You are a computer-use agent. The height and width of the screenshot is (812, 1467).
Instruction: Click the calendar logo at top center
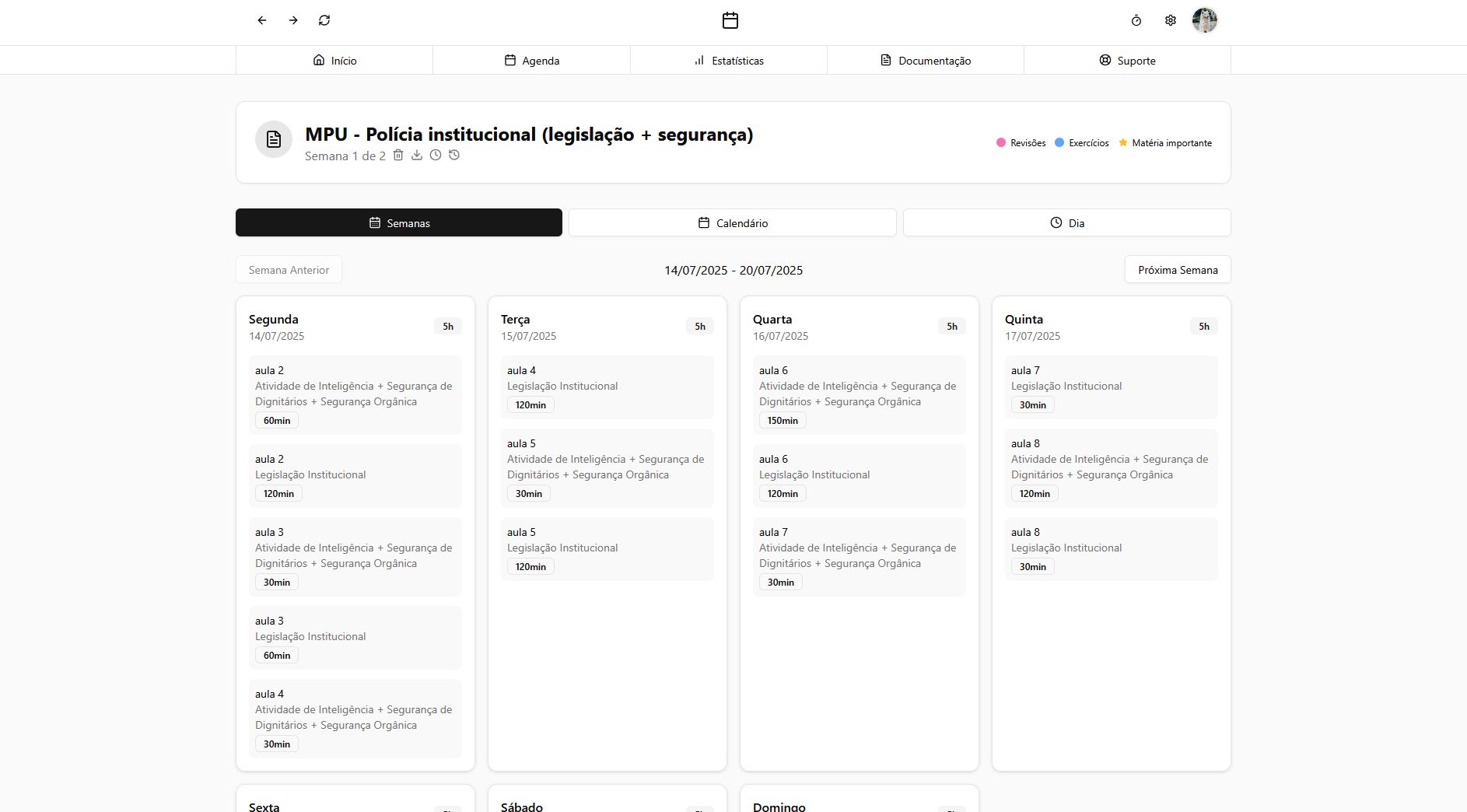click(730, 20)
